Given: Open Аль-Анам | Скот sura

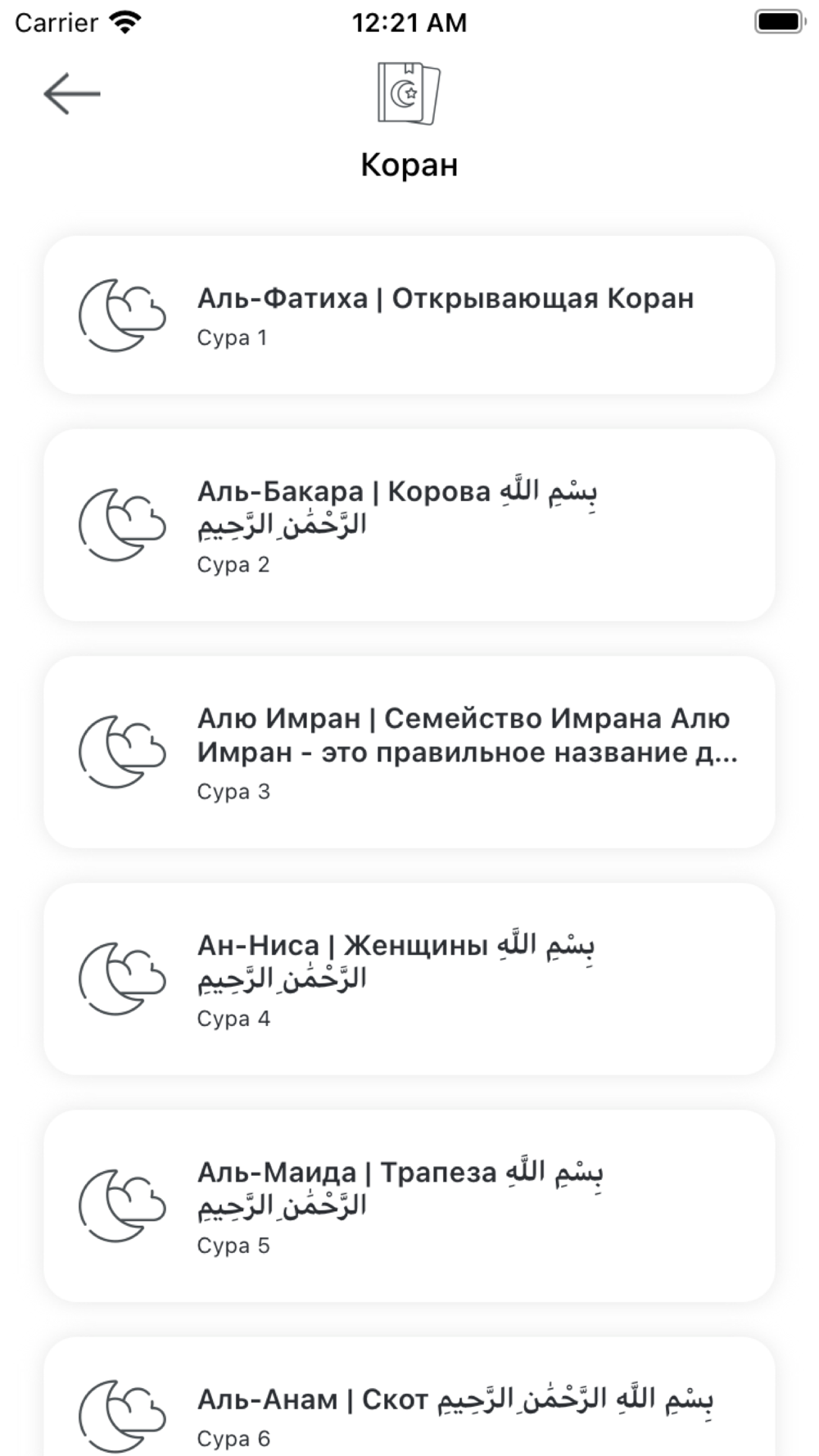Looking at the screenshot, I should point(409,1397).
